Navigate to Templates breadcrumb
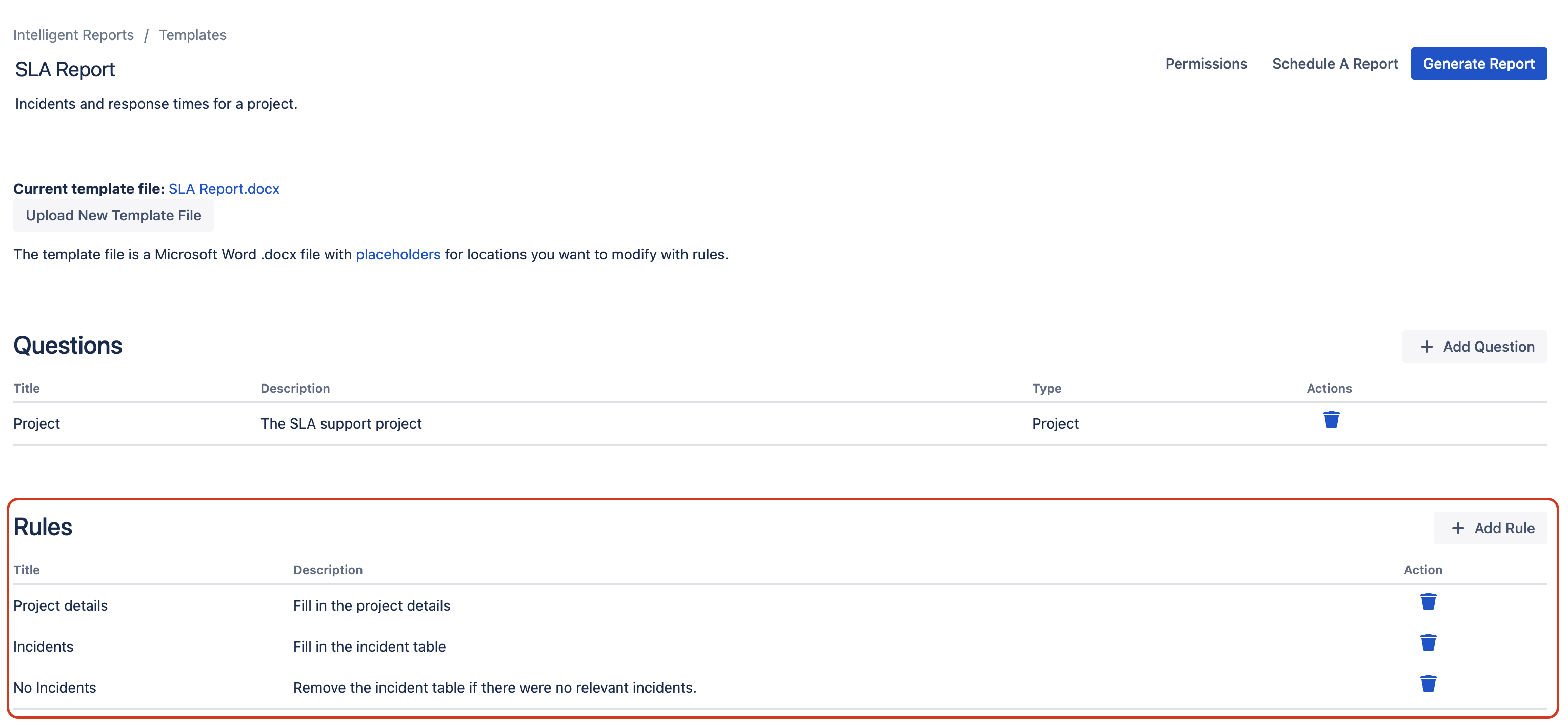The width and height of the screenshot is (1568, 727). coord(192,35)
